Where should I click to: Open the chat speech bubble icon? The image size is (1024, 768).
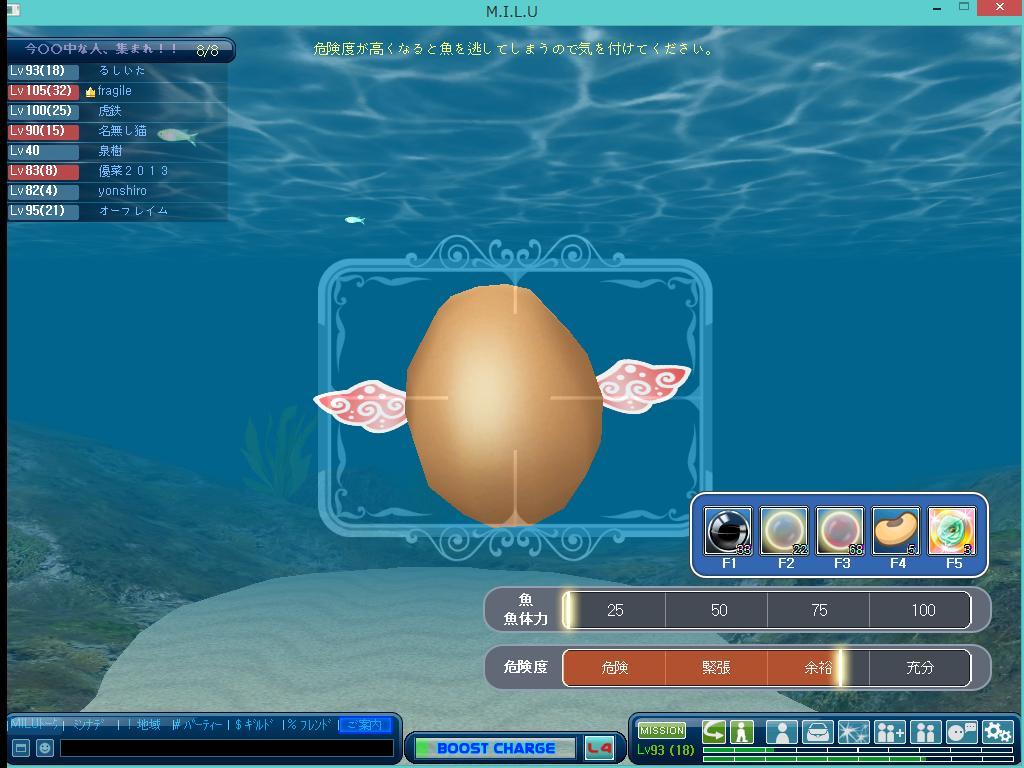[961, 733]
